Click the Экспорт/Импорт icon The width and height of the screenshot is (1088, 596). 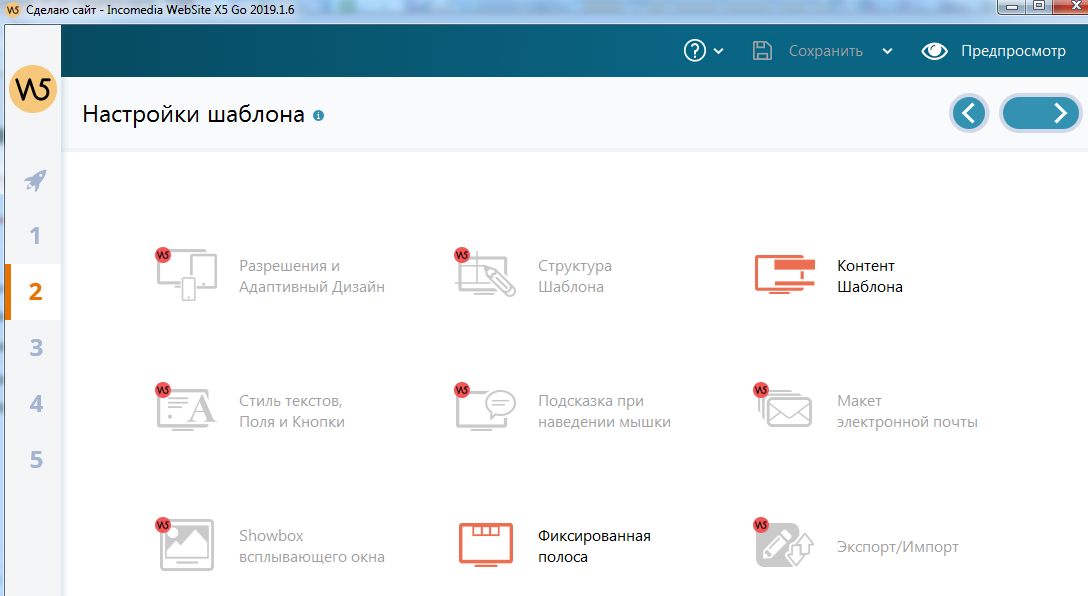point(785,545)
